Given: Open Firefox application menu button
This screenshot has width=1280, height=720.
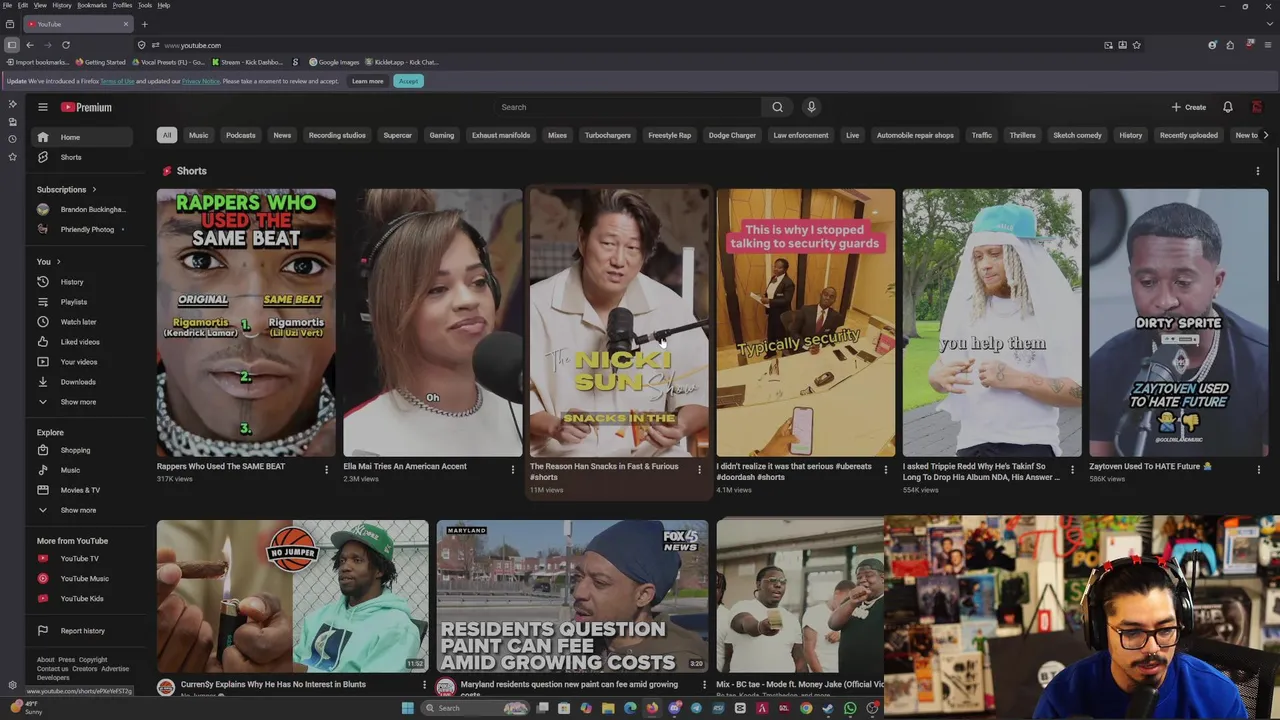Looking at the screenshot, I should [1268, 45].
